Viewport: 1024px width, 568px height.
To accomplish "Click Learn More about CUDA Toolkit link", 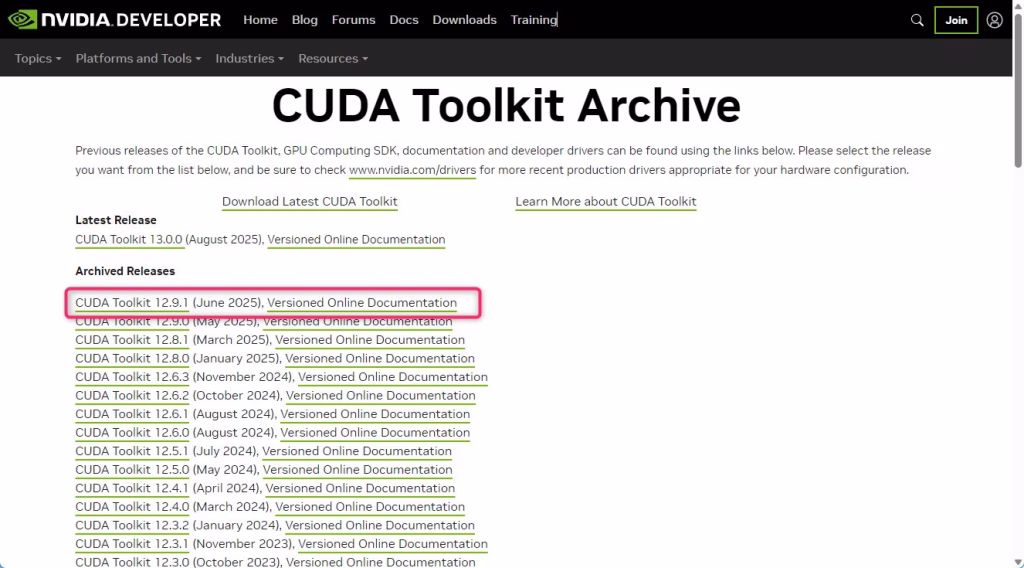I will pos(605,202).
